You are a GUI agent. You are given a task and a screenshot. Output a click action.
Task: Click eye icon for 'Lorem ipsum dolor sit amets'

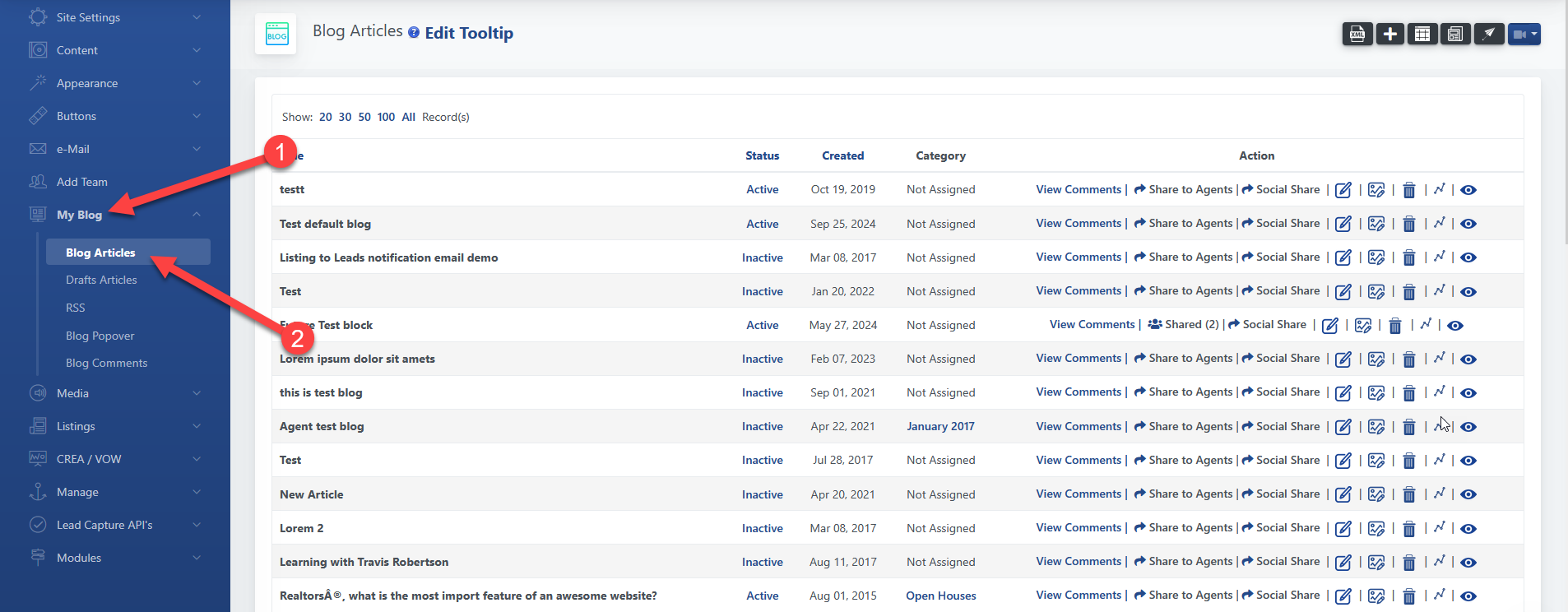pyautogui.click(x=1468, y=359)
